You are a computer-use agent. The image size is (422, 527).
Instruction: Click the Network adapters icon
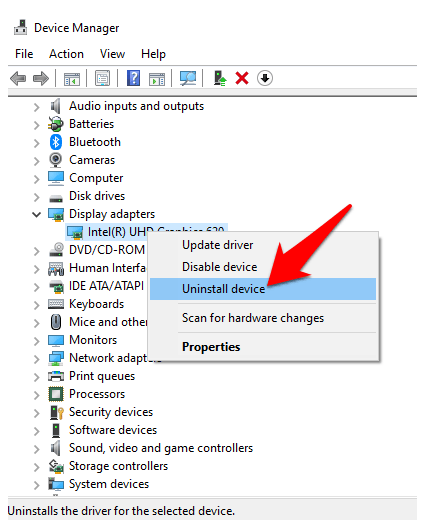click(56, 358)
